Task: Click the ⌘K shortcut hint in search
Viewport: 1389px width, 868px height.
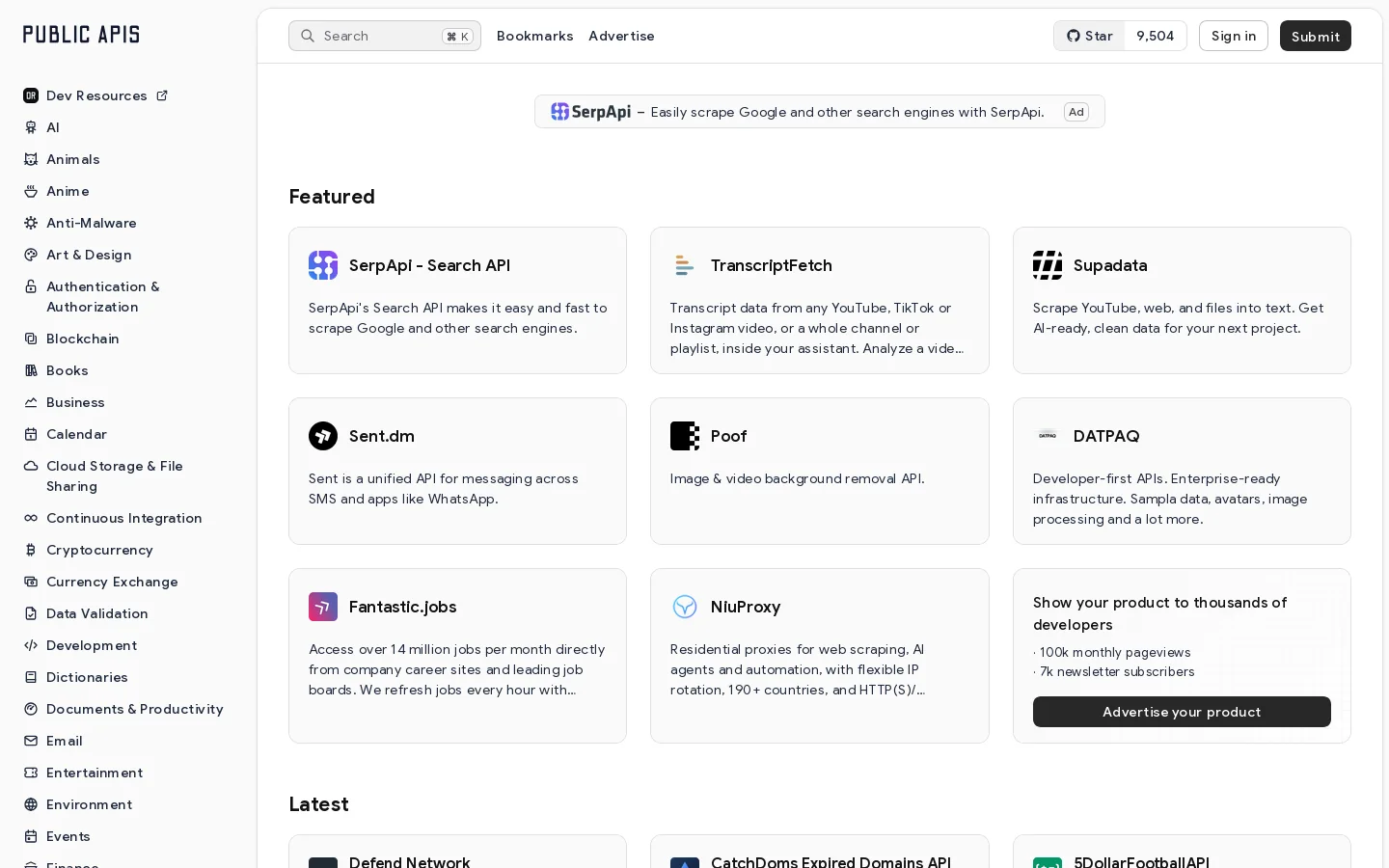Action: point(458,37)
